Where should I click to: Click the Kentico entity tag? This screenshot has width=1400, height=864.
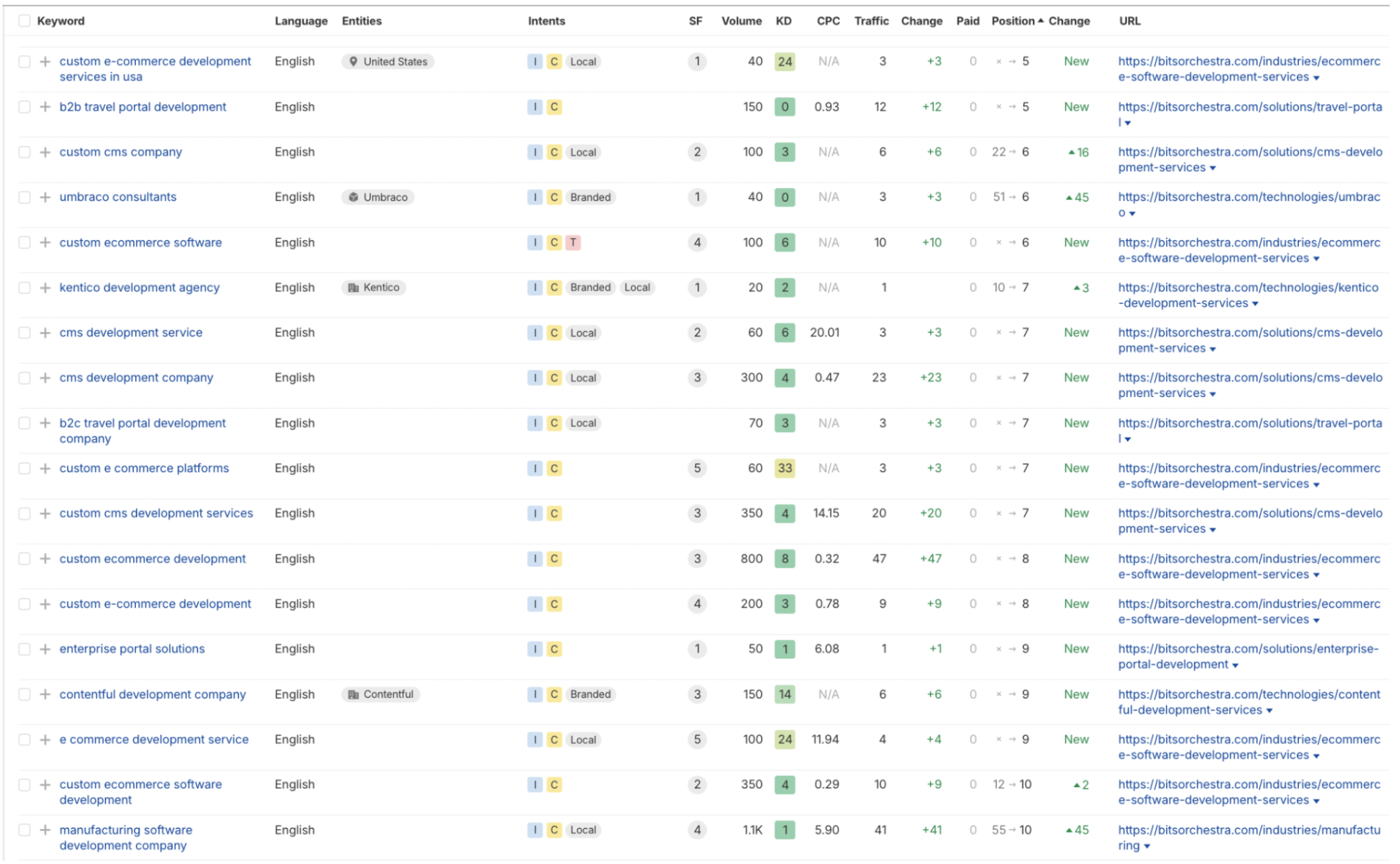(x=374, y=288)
